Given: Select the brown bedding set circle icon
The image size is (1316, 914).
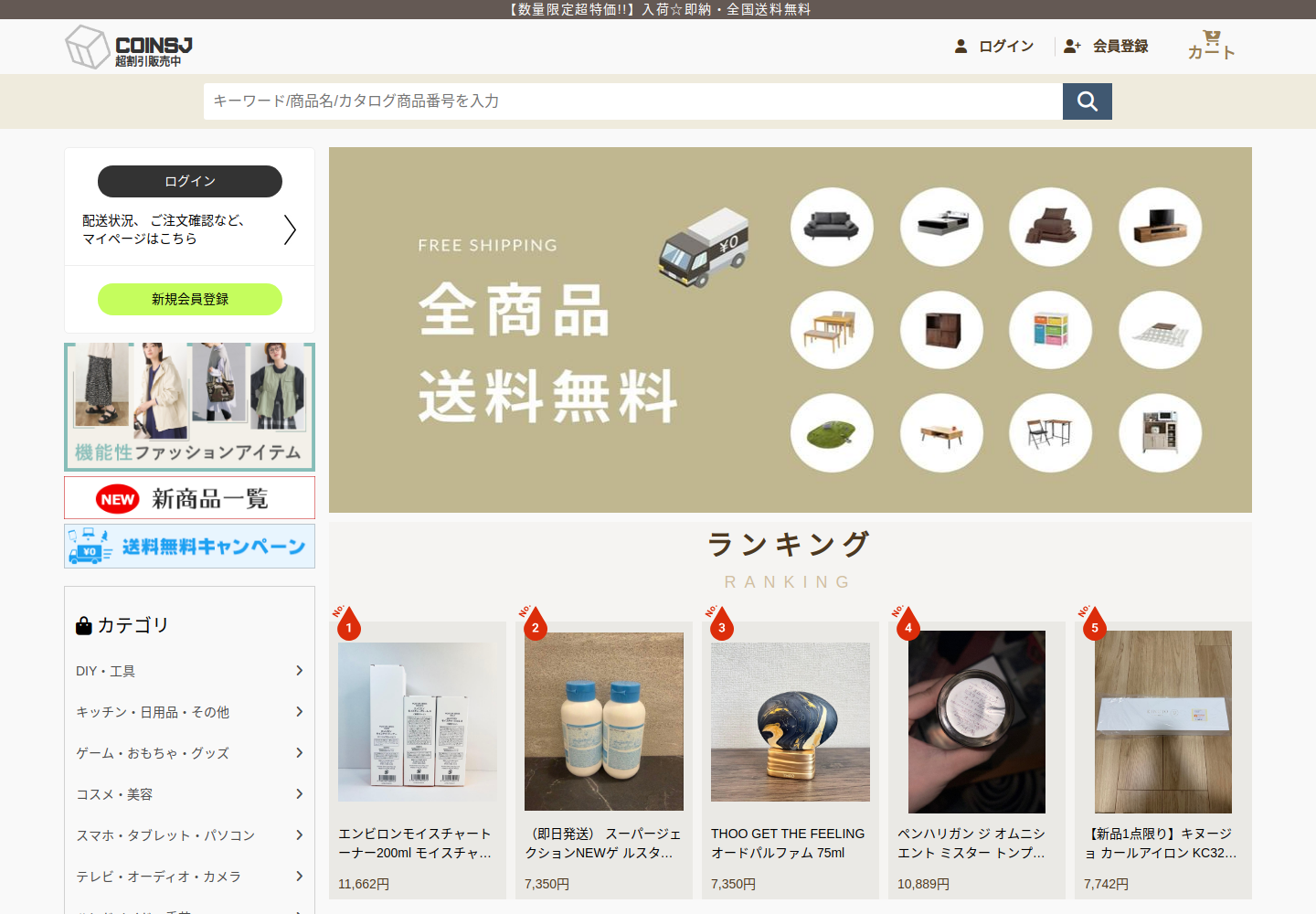Looking at the screenshot, I should point(1051,227).
